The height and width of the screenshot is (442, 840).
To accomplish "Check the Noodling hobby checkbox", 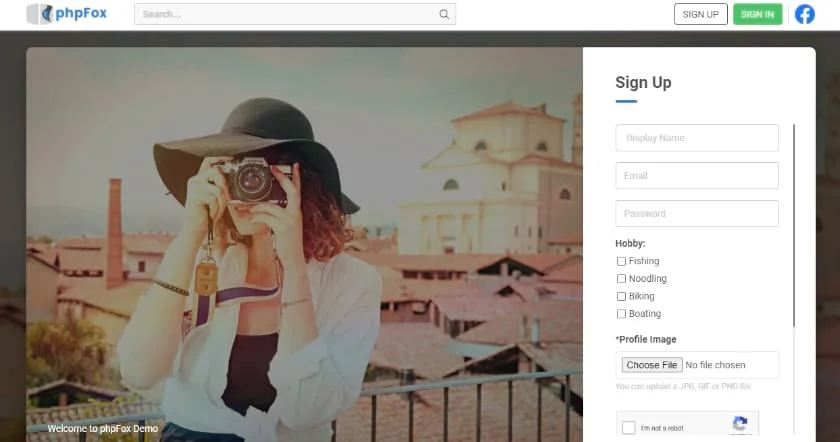I will 621,279.
